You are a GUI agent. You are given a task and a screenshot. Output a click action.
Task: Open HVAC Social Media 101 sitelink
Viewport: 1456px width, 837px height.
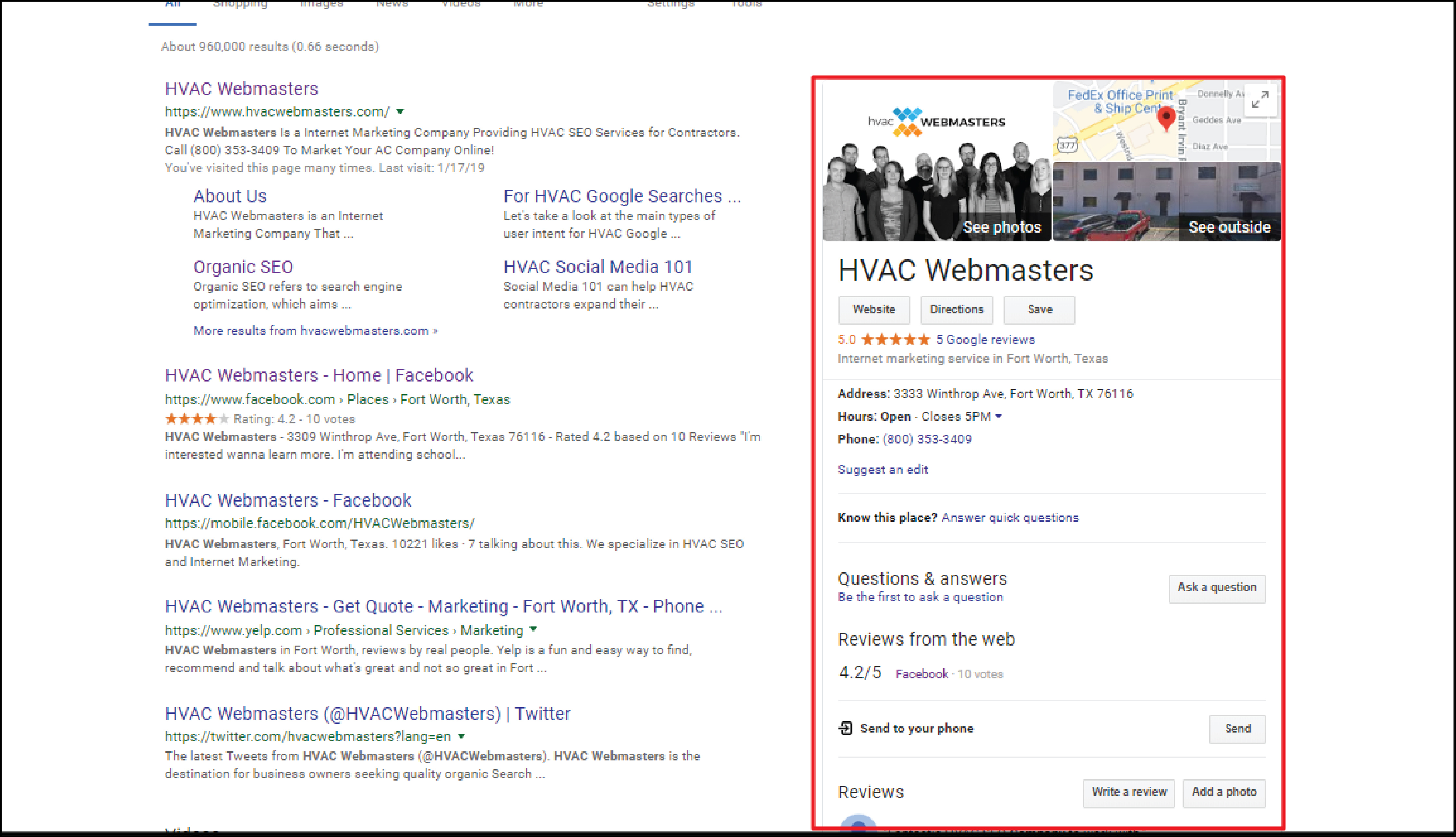click(597, 267)
